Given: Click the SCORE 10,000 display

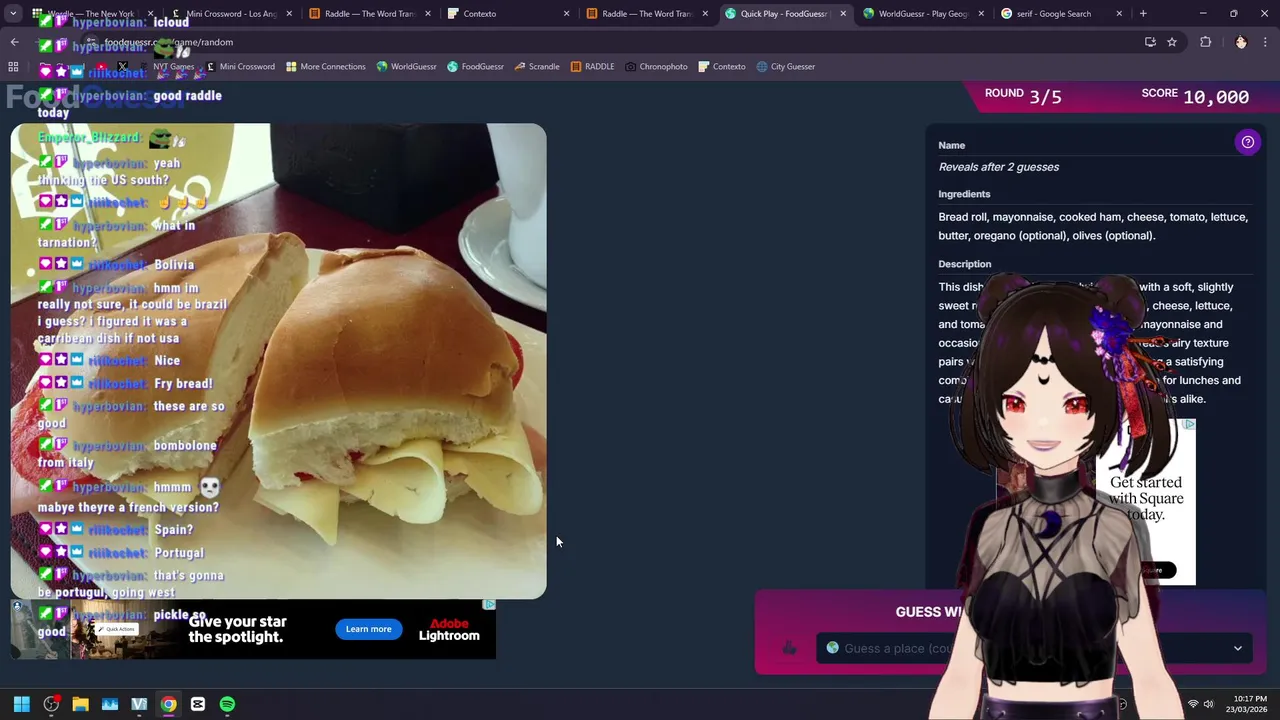Looking at the screenshot, I should click(1195, 96).
